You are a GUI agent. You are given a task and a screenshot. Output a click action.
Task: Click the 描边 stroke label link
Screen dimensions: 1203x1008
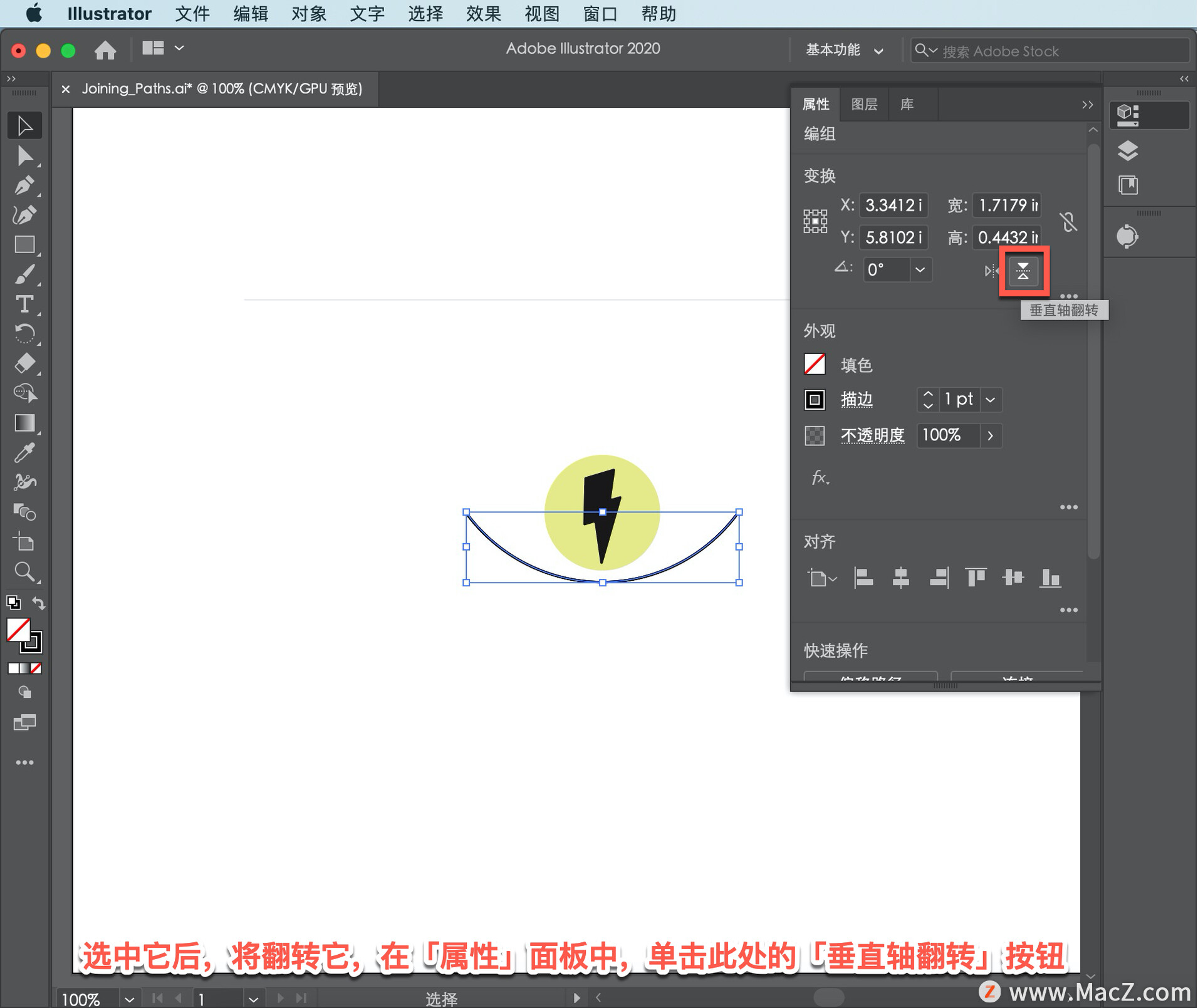[x=857, y=400]
